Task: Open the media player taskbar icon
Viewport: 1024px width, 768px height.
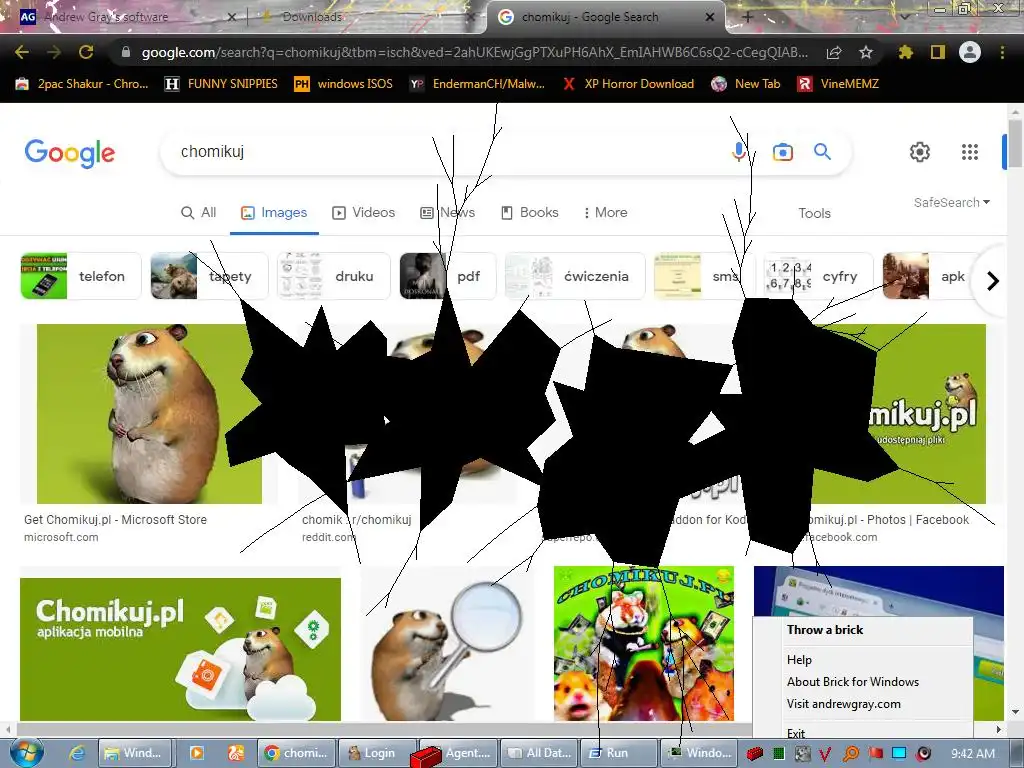Action: tap(196, 753)
